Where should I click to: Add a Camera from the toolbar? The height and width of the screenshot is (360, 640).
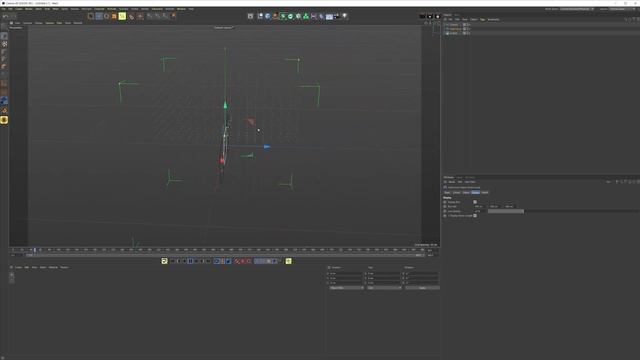click(337, 16)
